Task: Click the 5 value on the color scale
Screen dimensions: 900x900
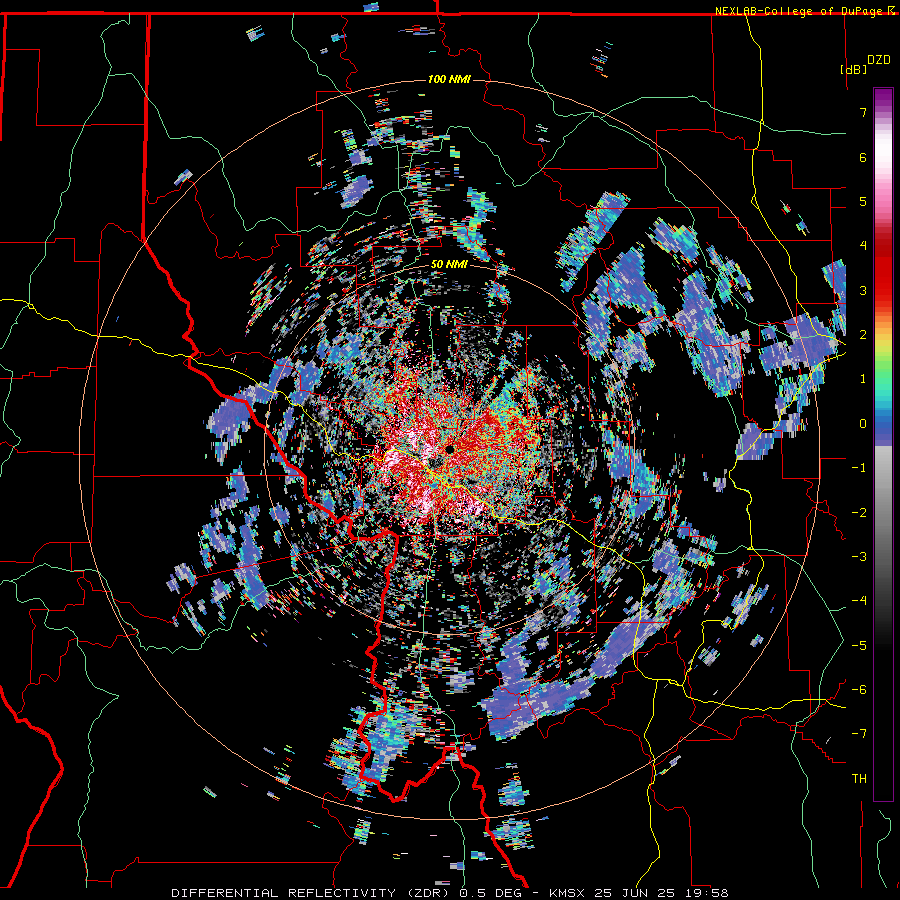Action: click(863, 201)
